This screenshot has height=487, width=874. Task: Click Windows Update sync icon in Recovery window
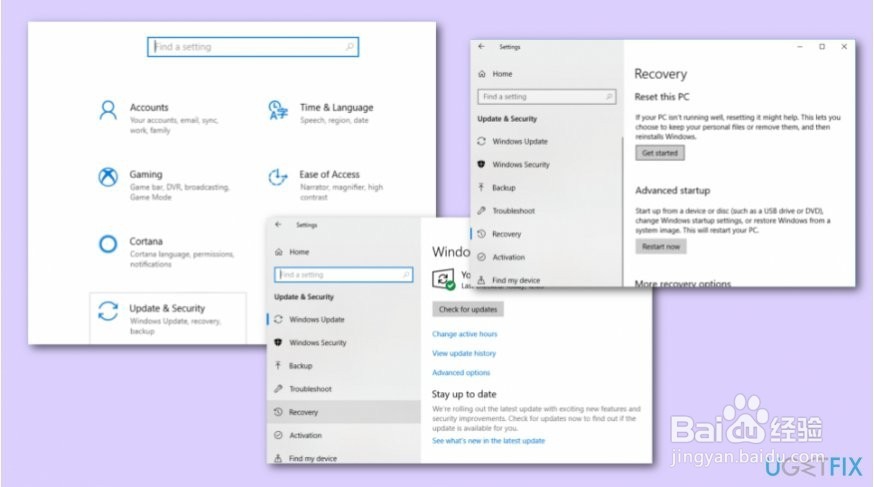click(x=482, y=141)
